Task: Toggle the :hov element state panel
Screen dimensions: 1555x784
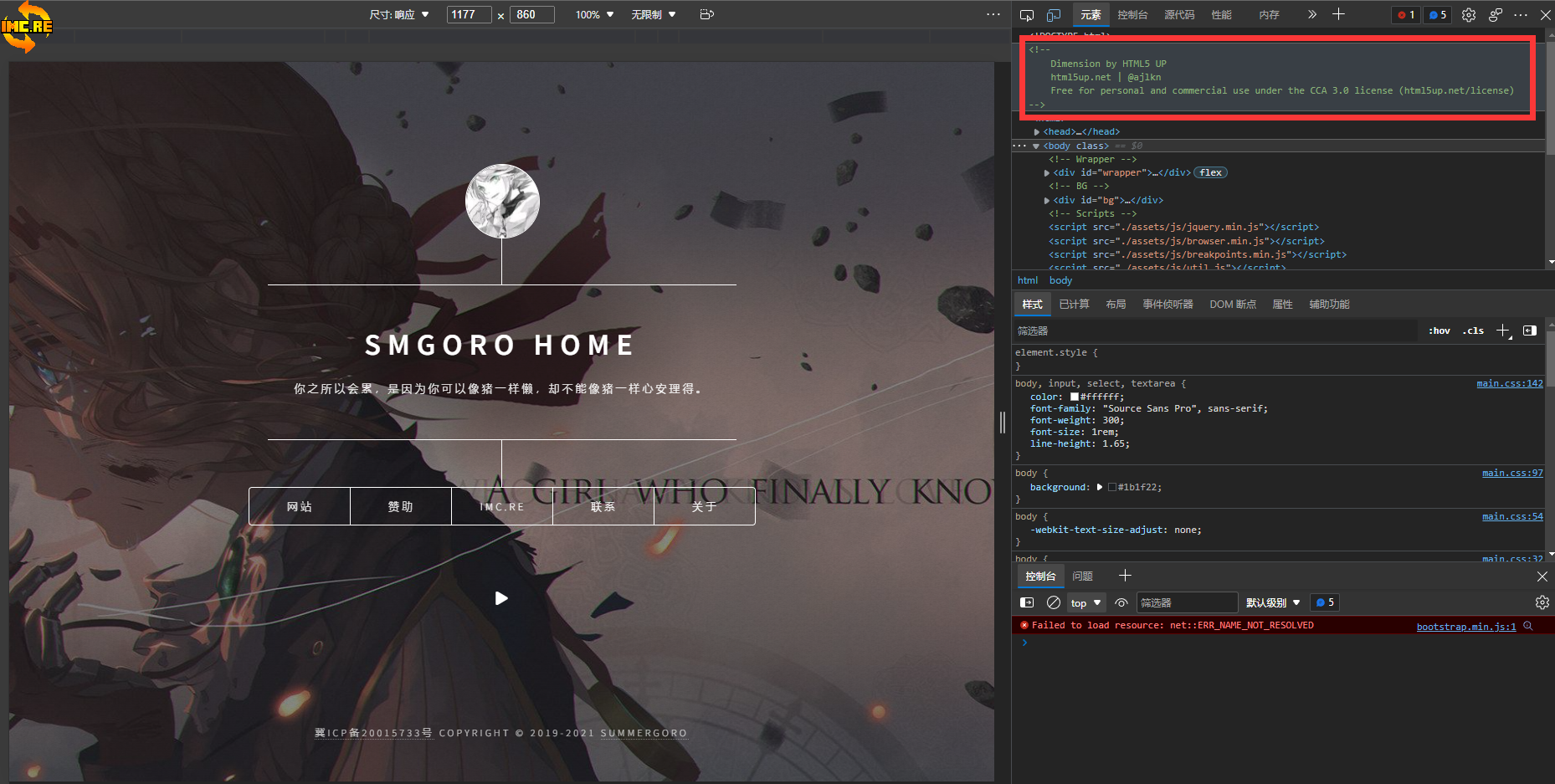Action: (1440, 331)
